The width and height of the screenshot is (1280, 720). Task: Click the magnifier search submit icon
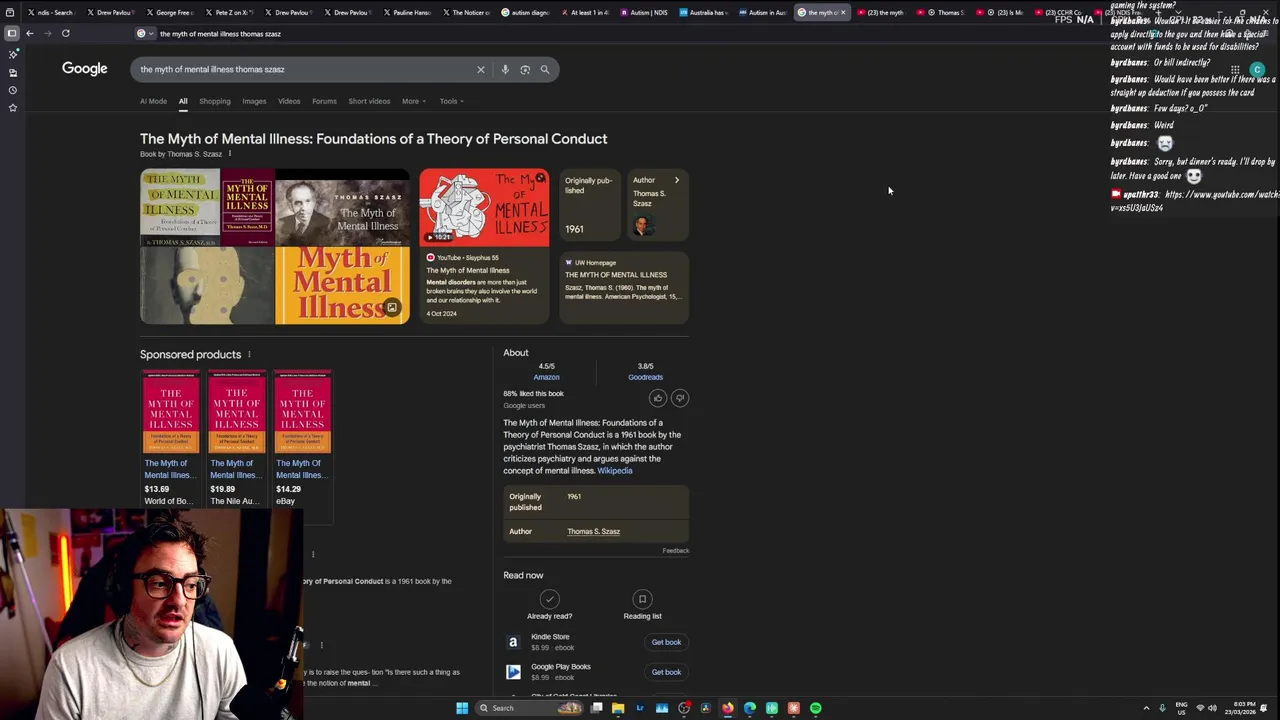[545, 70]
